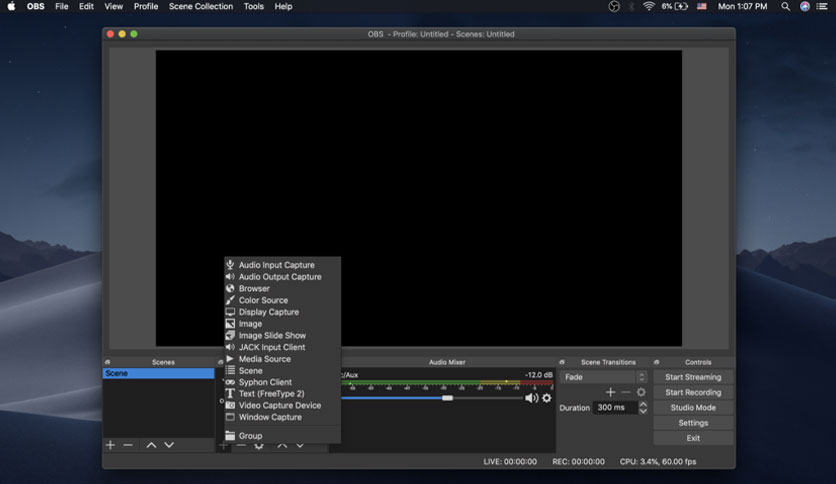836x484 pixels.
Task: Add a scene transition with plus icon
Action: [610, 392]
